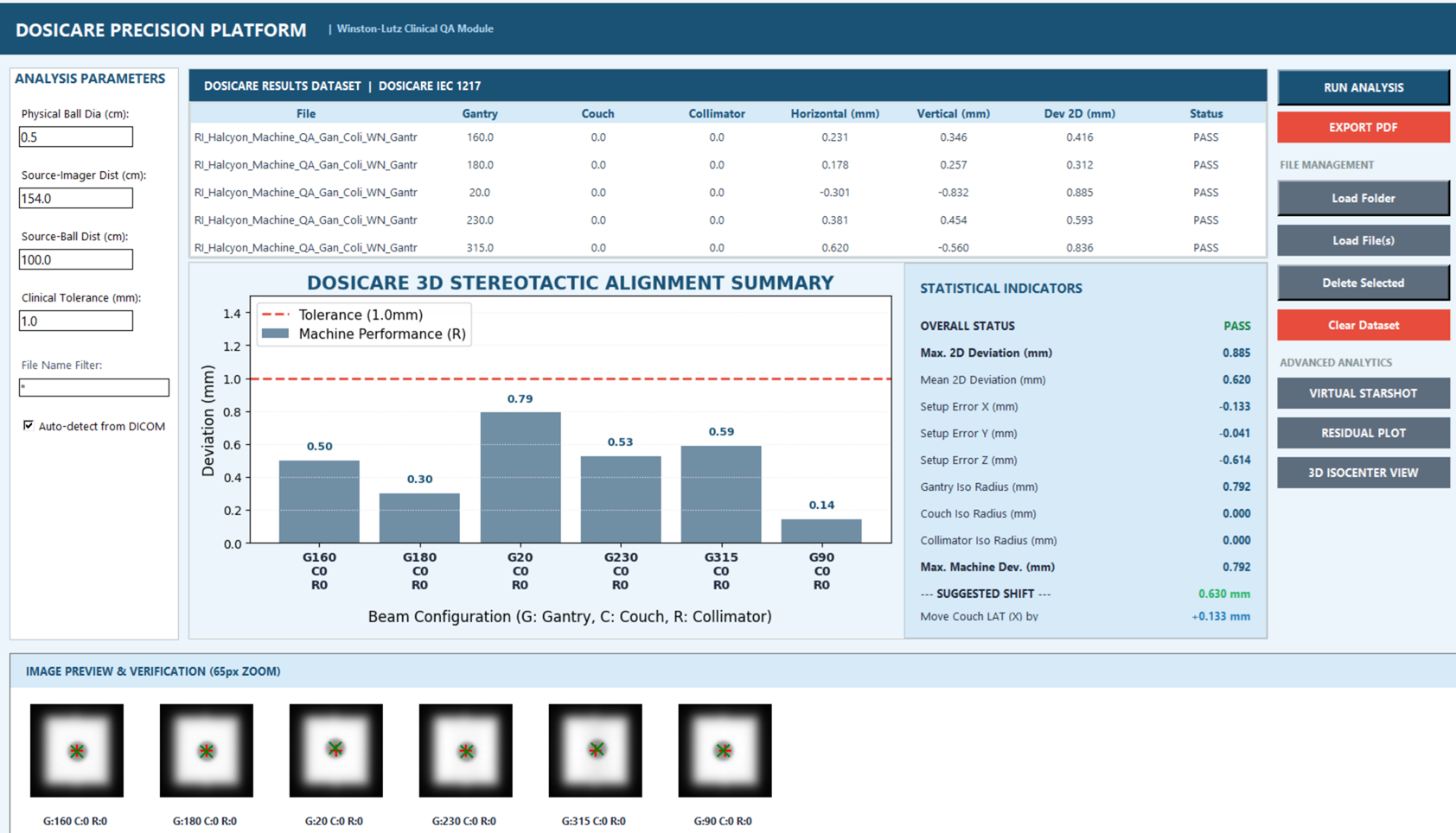Select the G:230 C:0 R:0 preview thumbnail
Image resolution: width=1456 pixels, height=833 pixels.
point(466,750)
